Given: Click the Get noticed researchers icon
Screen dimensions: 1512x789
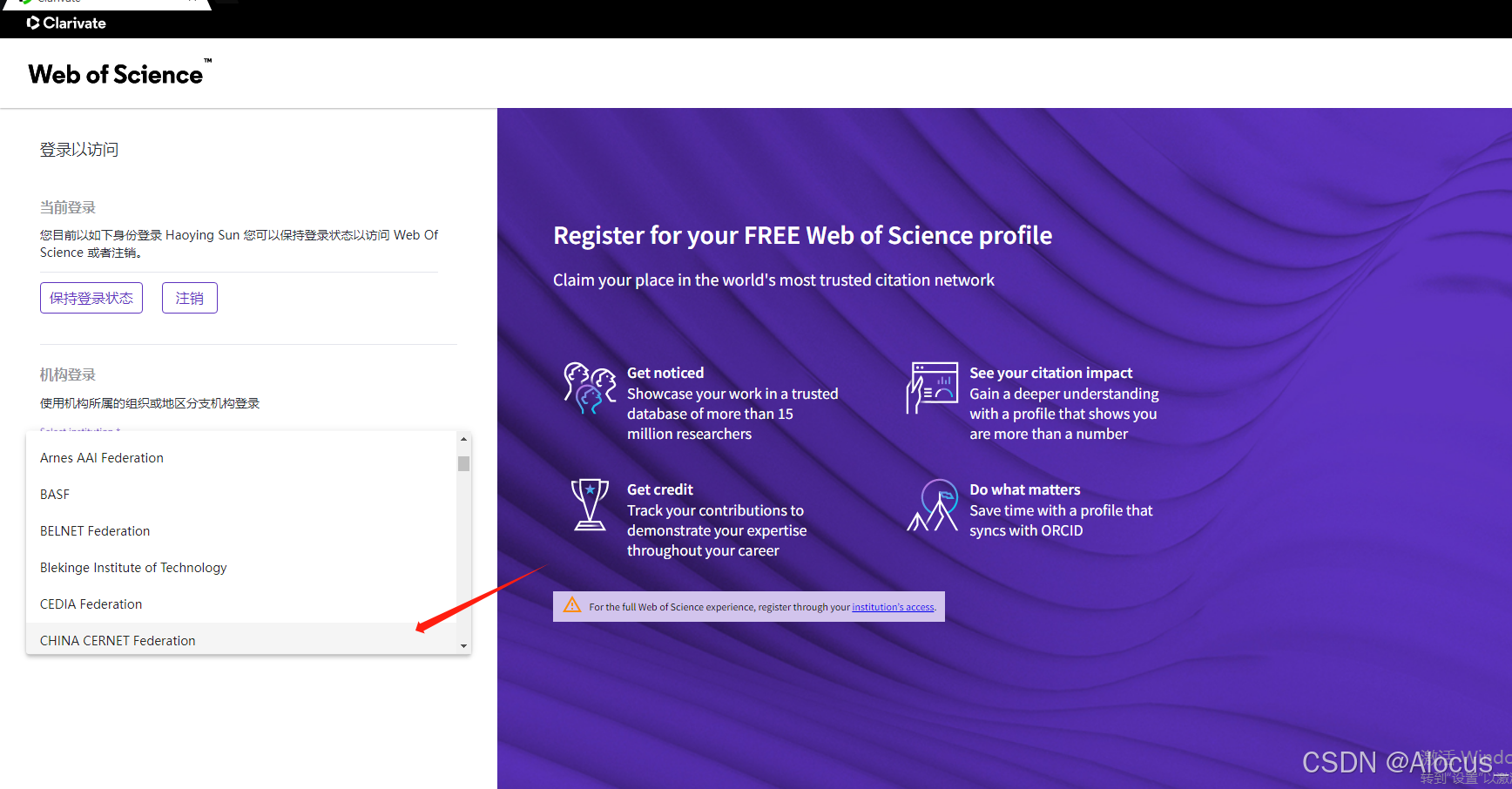Looking at the screenshot, I should click(590, 388).
